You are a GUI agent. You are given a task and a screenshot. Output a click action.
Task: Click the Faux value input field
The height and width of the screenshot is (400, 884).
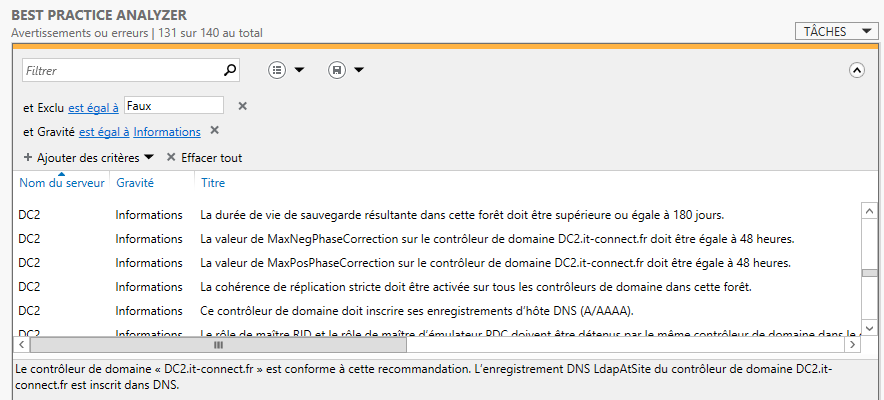pyautogui.click(x=174, y=105)
